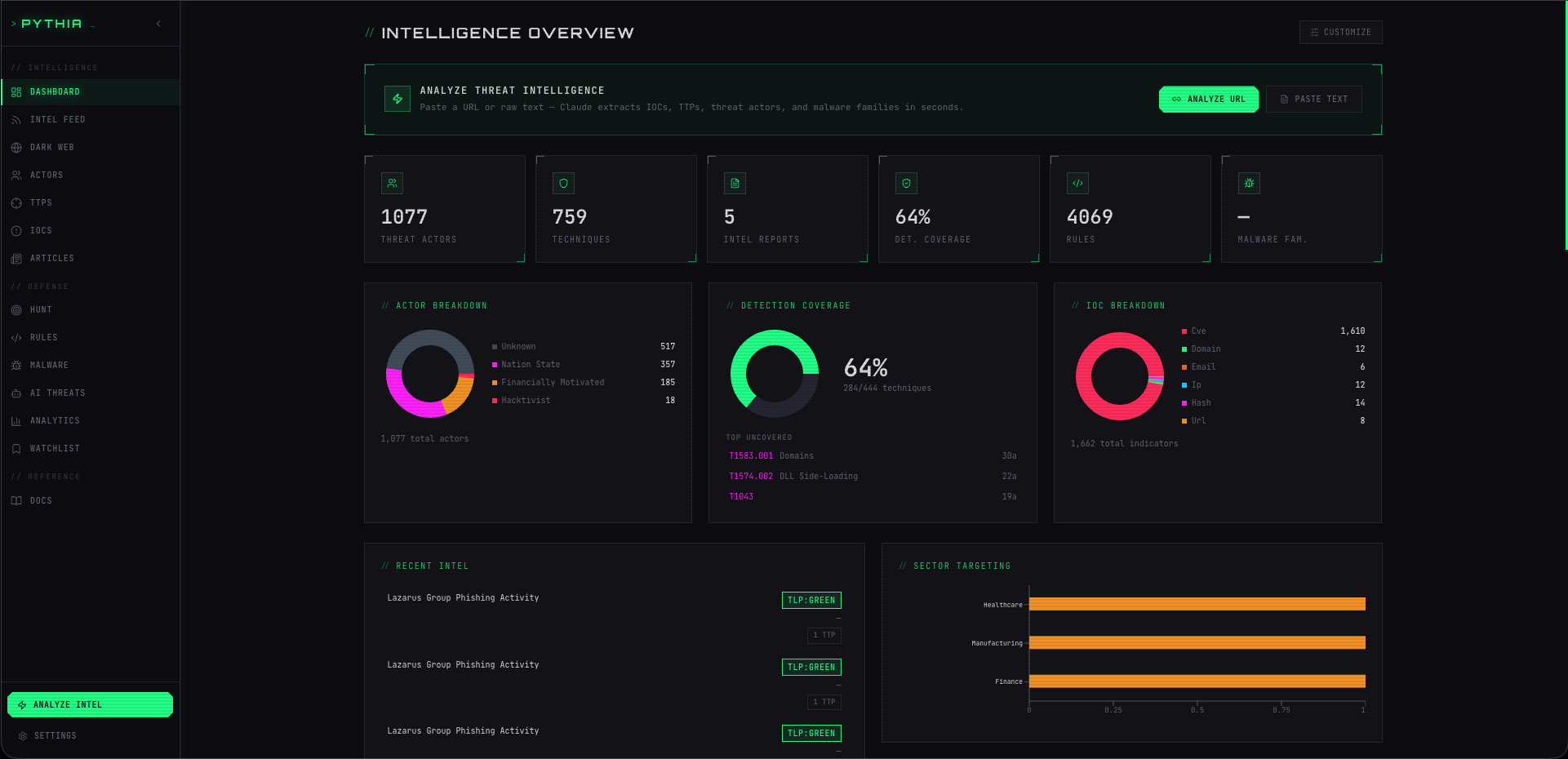Click the Rules code icon in sidebar
1568x759 pixels.
click(16, 338)
